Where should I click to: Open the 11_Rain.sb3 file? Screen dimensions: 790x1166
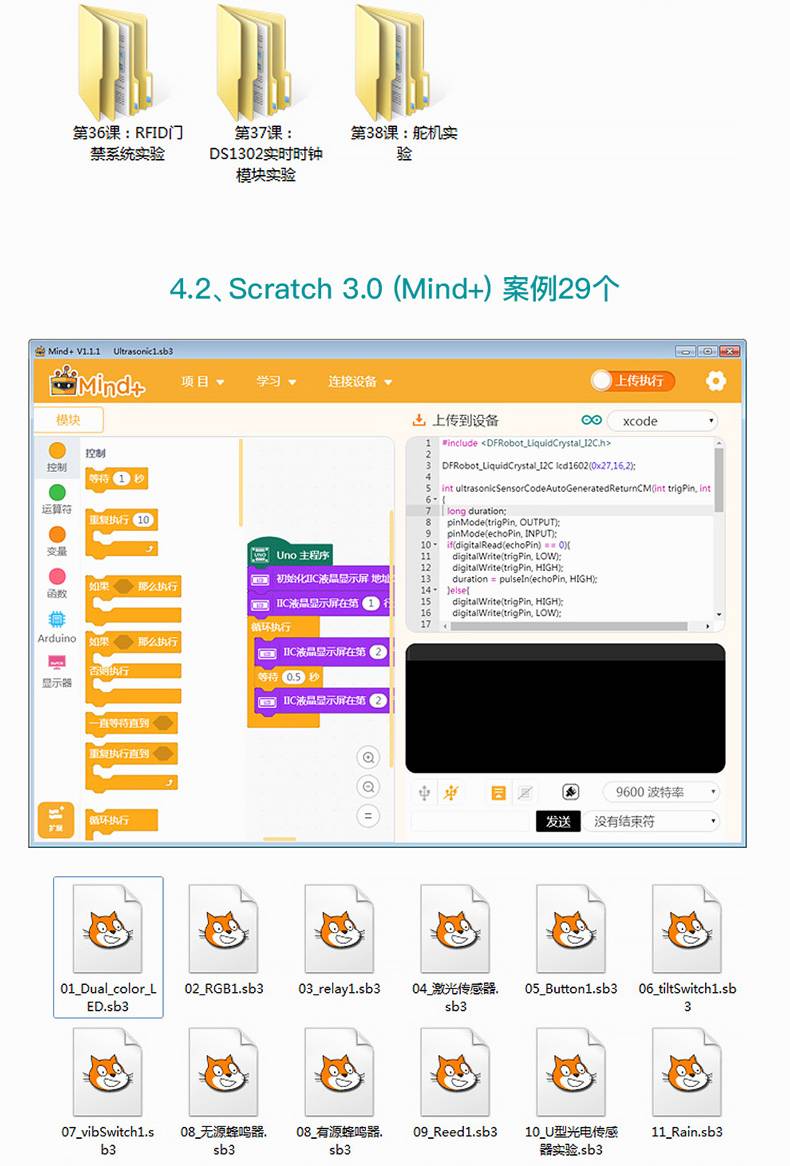(687, 1083)
